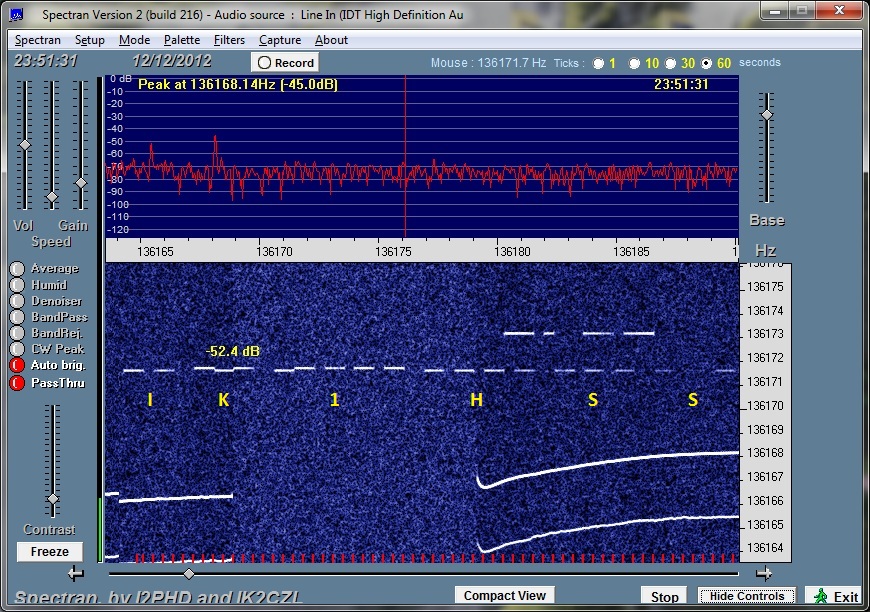Click the left scroll arrow icon
Screen dimensions: 870x612
point(76,574)
